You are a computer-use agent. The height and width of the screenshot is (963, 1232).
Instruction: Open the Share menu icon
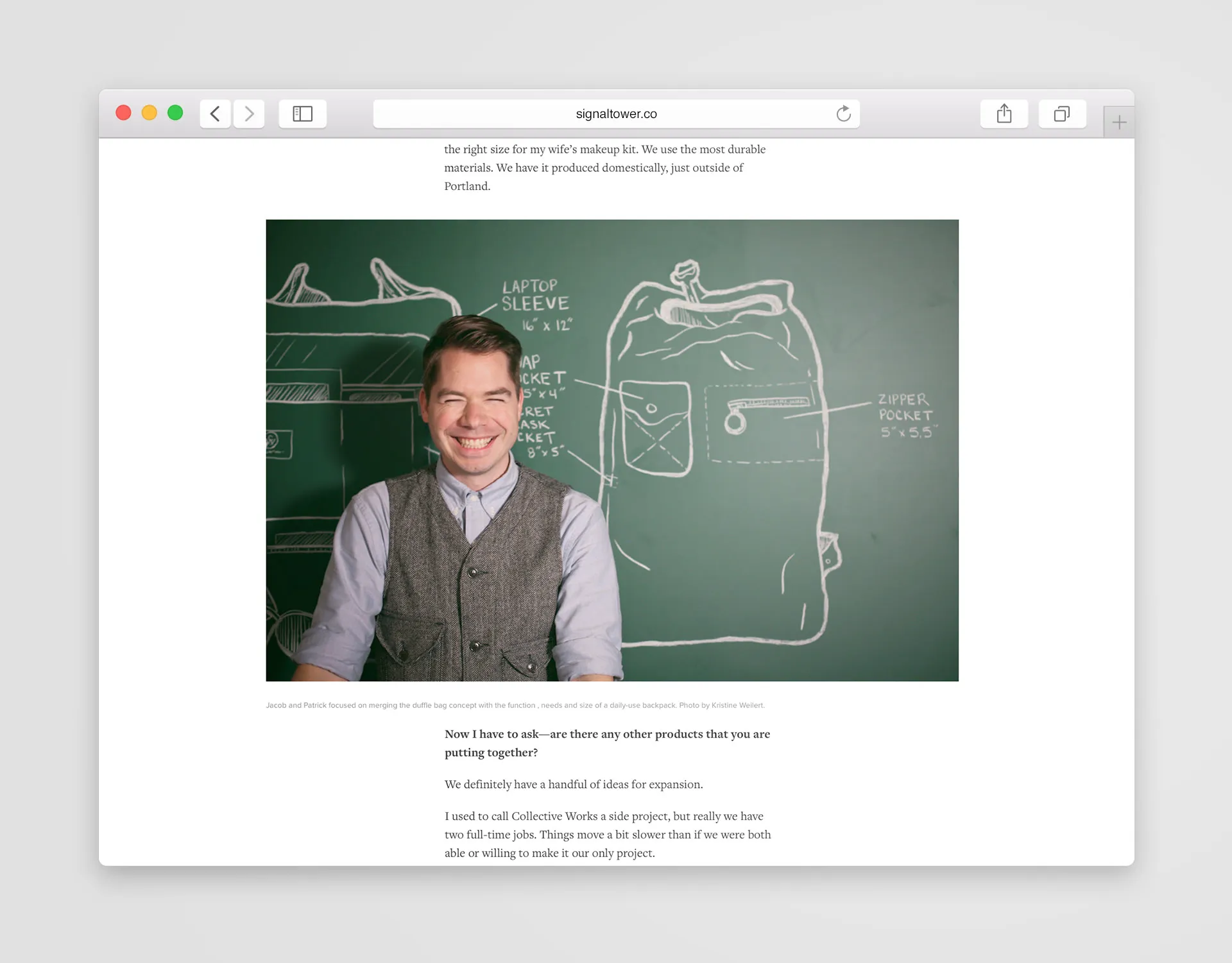point(1004,114)
